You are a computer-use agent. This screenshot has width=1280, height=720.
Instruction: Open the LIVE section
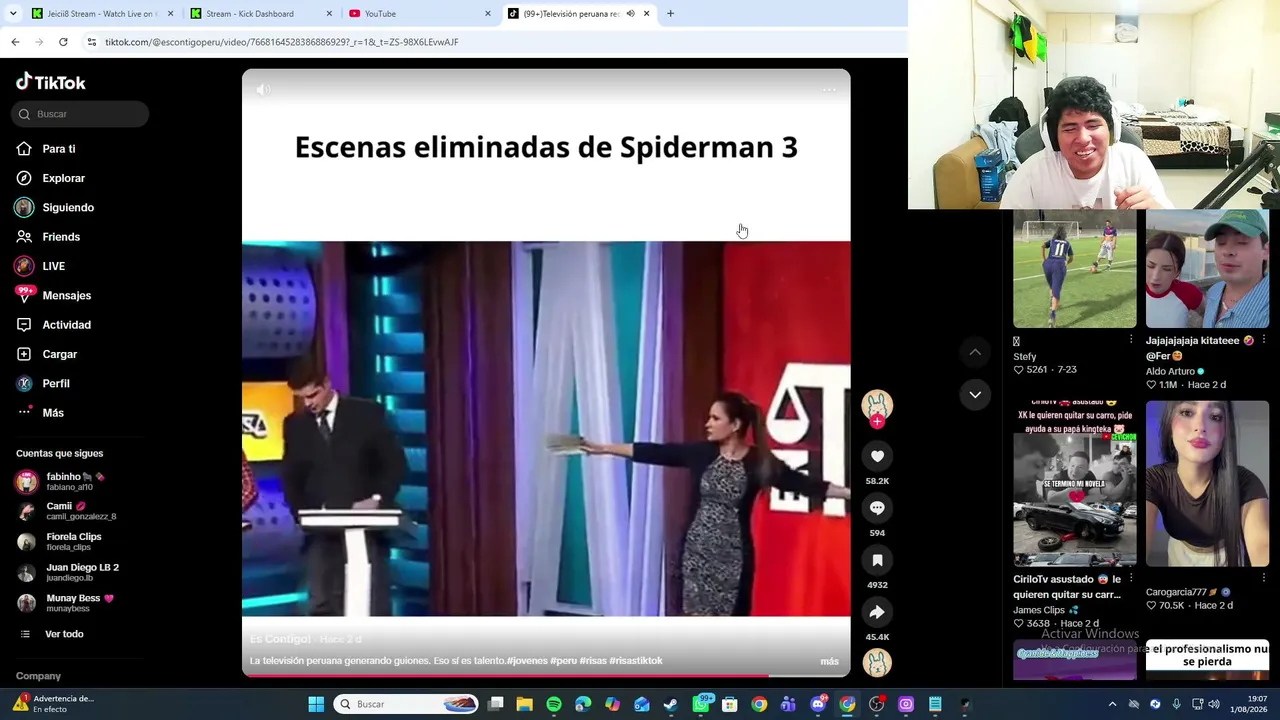(x=54, y=266)
